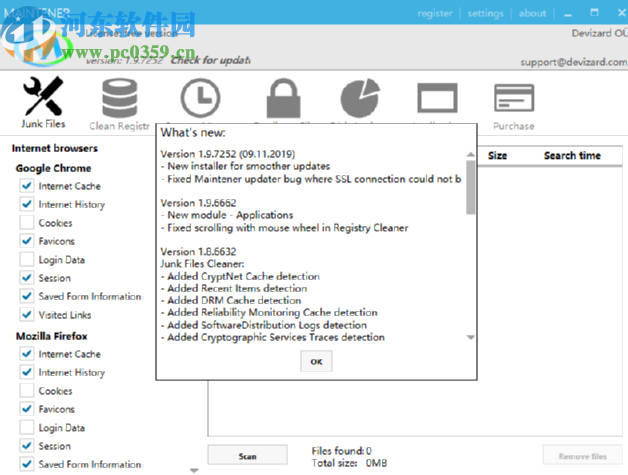This screenshot has width=628, height=475.
Task: Uncheck Firefox Internet History
Action: (x=27, y=372)
